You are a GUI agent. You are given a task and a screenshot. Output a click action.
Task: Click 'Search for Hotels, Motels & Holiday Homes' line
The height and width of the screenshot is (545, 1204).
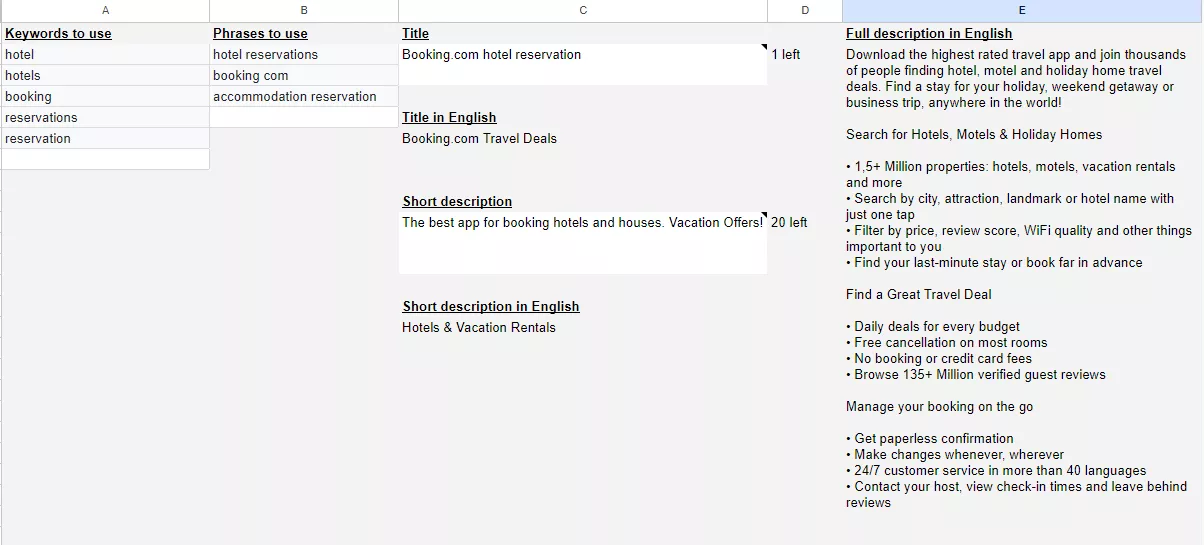pyautogui.click(x=974, y=135)
